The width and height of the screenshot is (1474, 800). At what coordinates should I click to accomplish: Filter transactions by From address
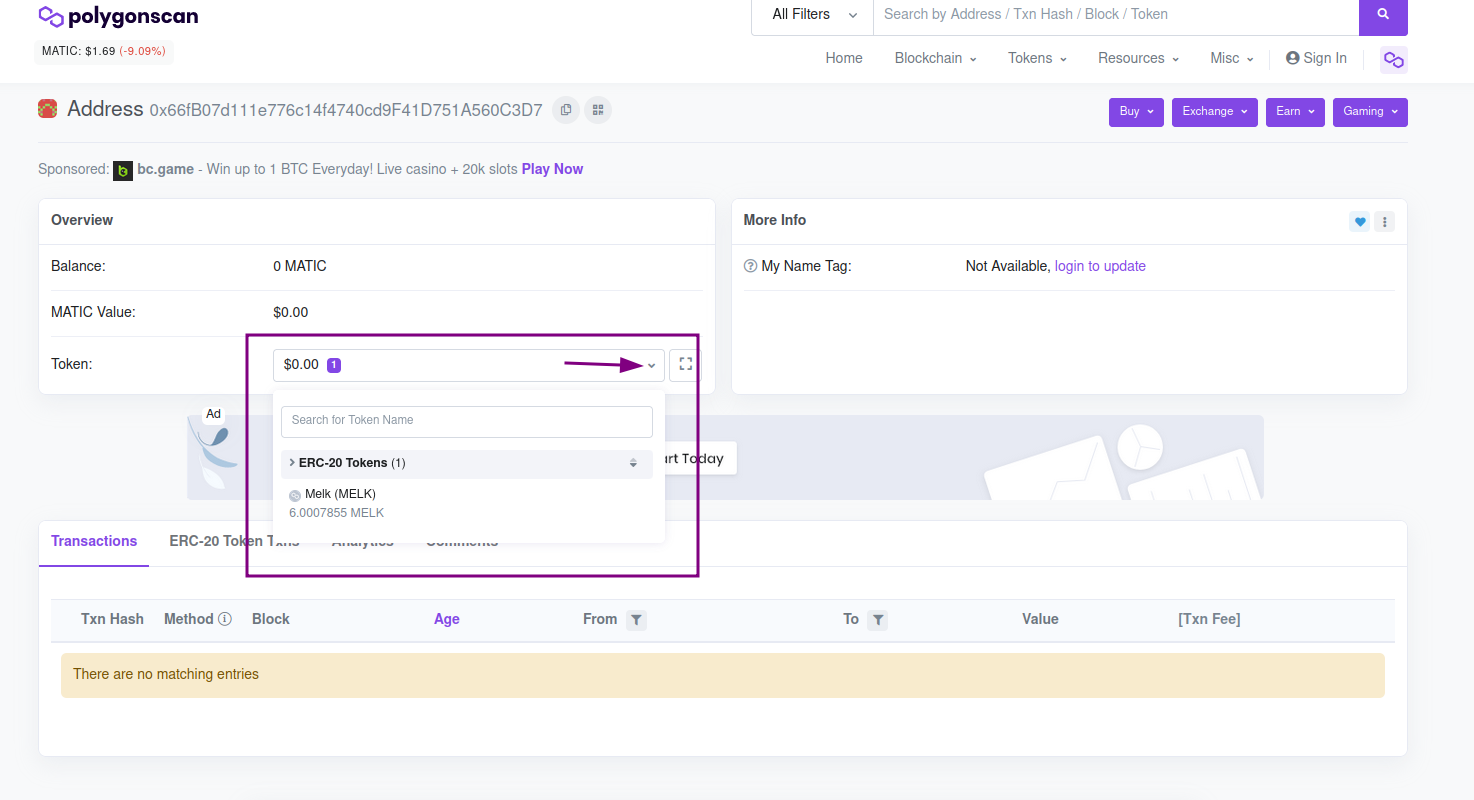[636, 620]
